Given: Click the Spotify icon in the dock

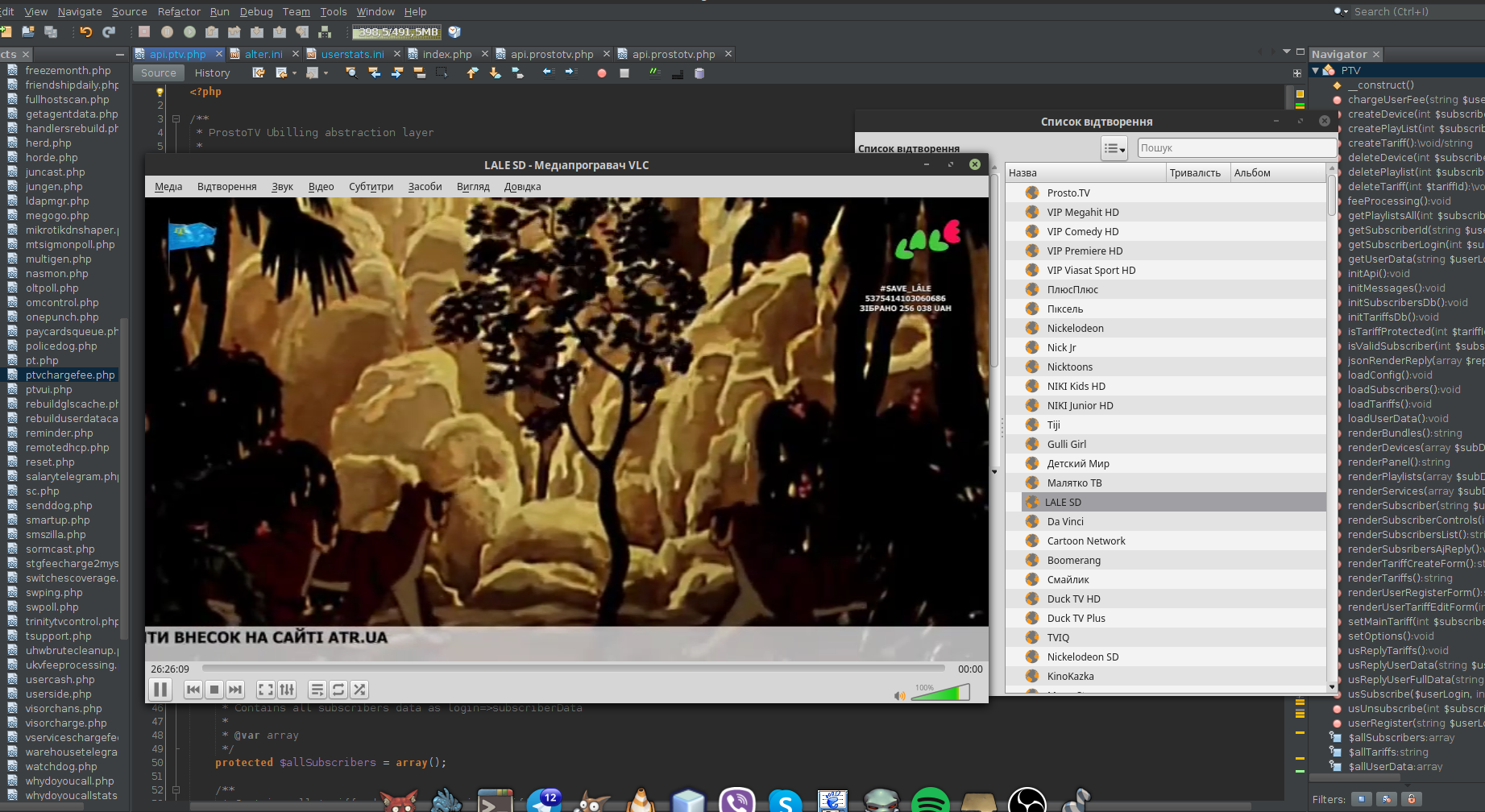Looking at the screenshot, I should click(x=930, y=802).
